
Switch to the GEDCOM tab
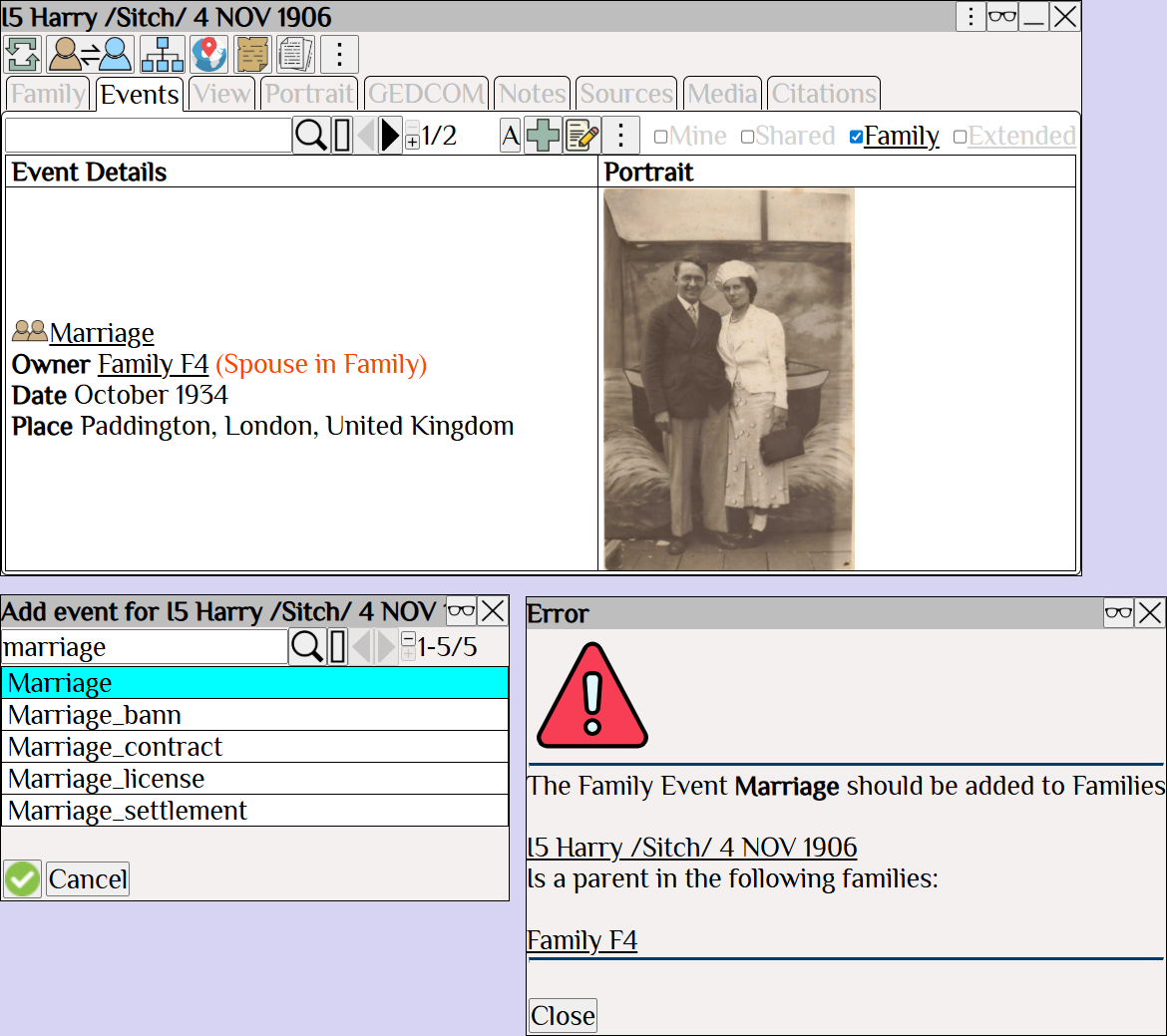point(426,94)
